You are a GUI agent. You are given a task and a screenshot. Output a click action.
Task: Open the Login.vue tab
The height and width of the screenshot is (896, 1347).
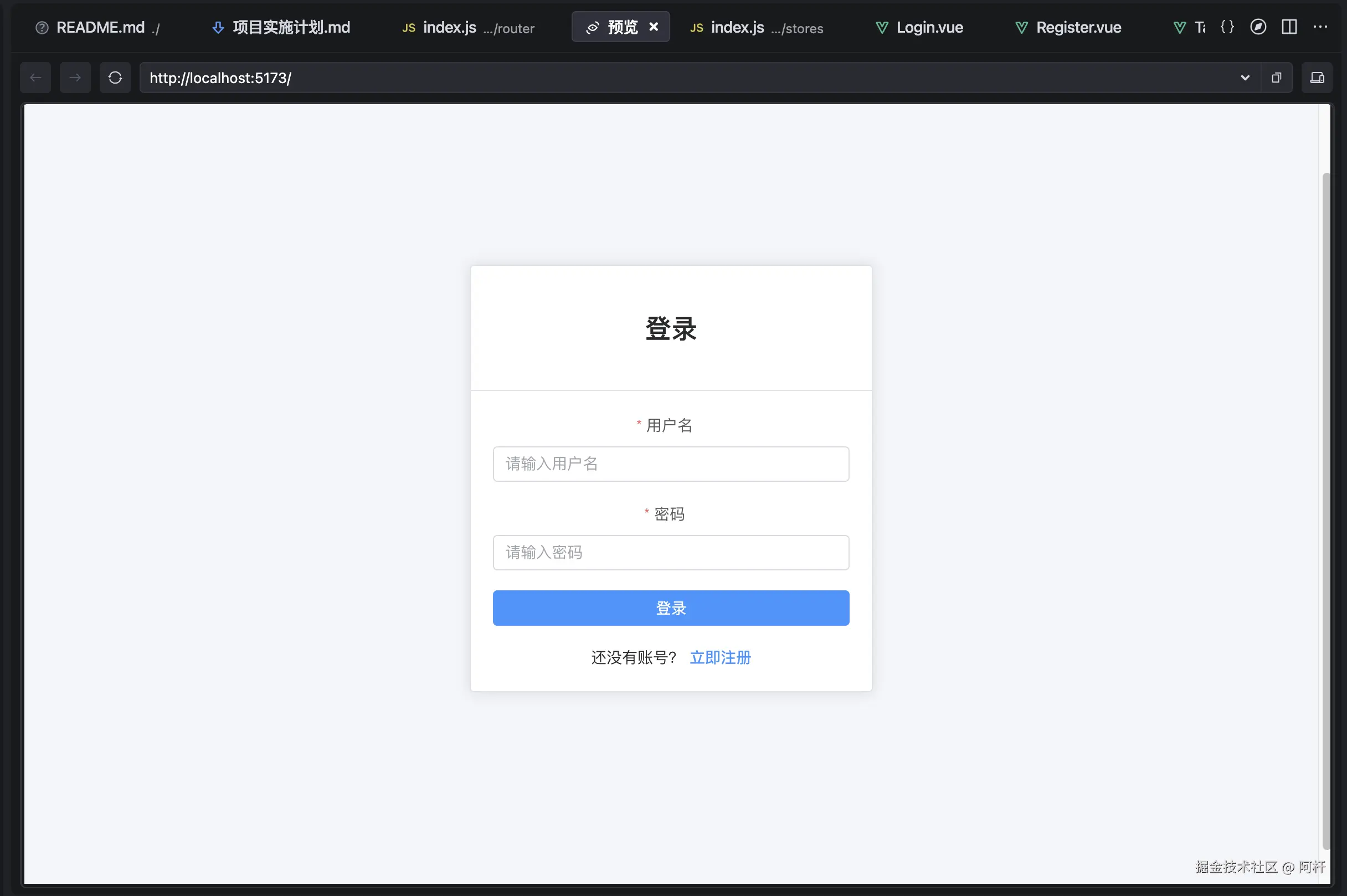click(x=928, y=28)
